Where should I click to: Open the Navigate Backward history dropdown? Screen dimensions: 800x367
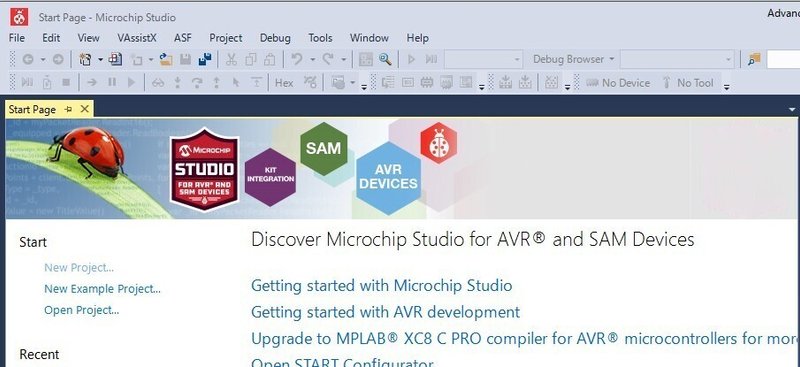[x=43, y=59]
